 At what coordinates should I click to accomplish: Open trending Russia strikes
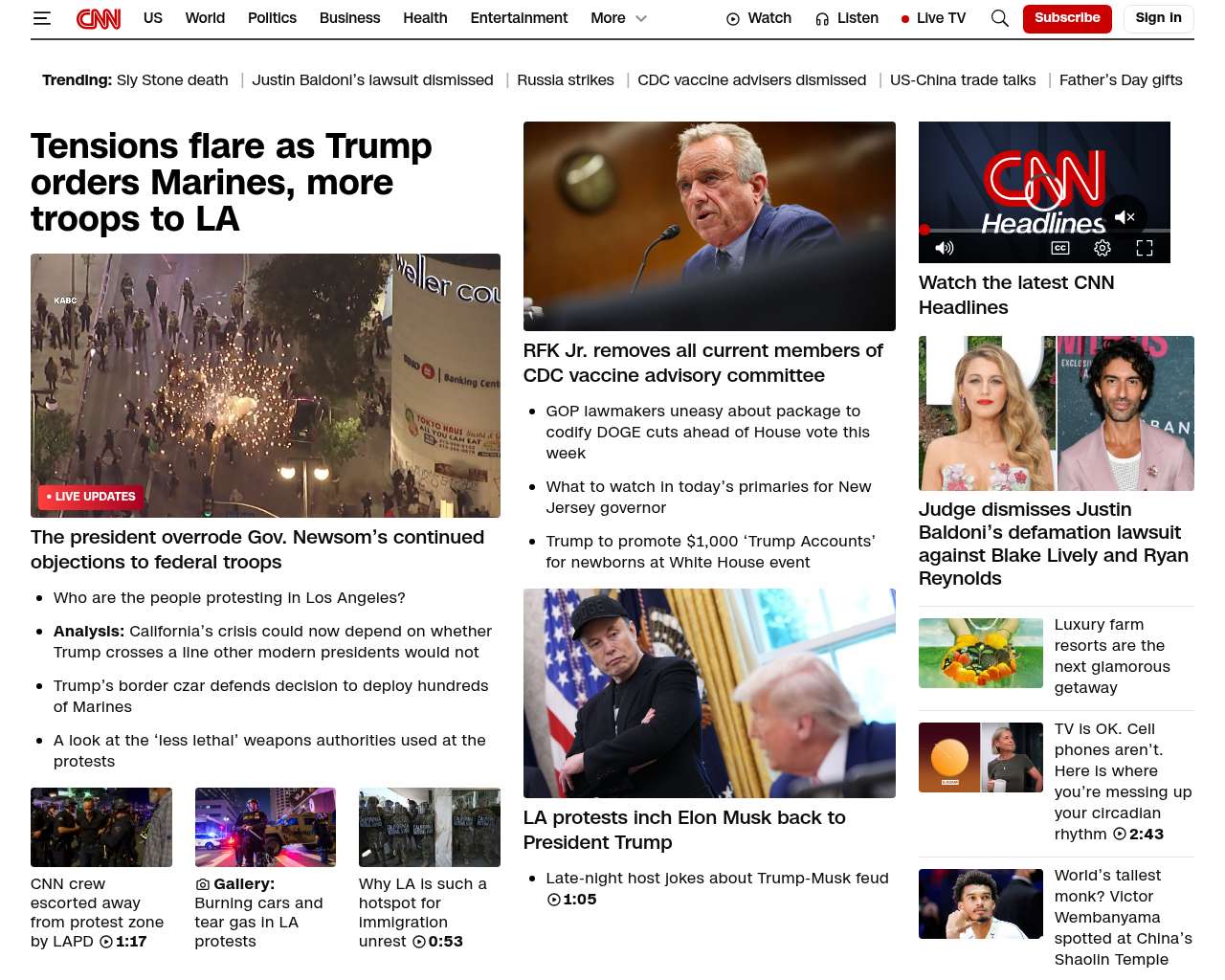point(566,80)
